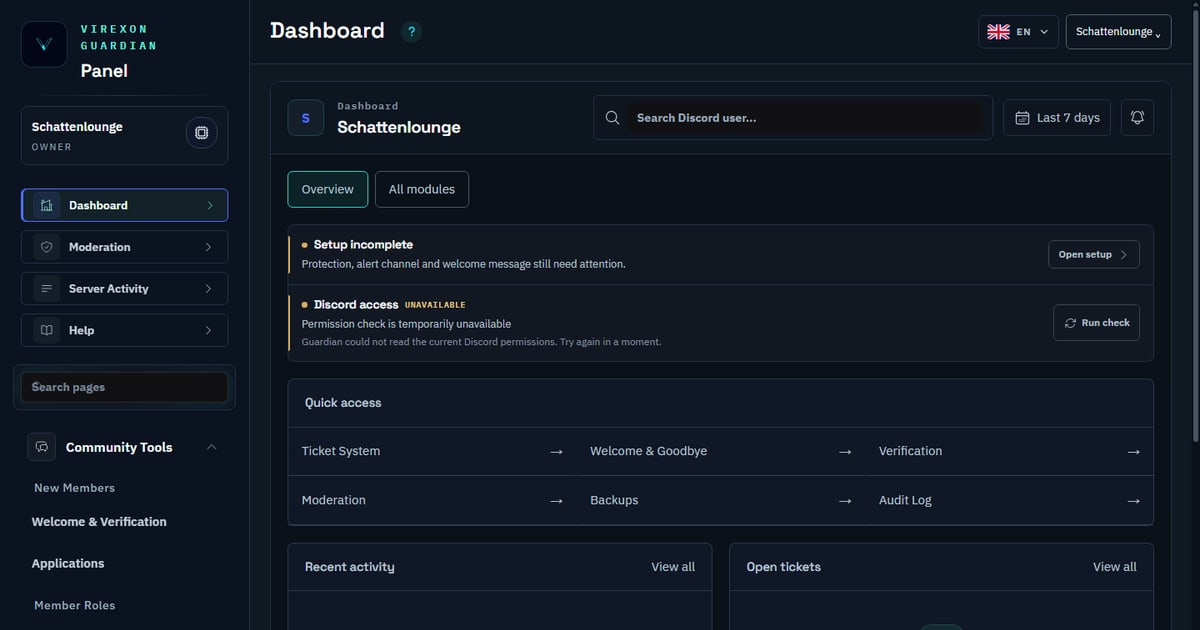Click the Setup incomplete heading
Viewport: 1200px width, 630px height.
pyautogui.click(x=363, y=245)
